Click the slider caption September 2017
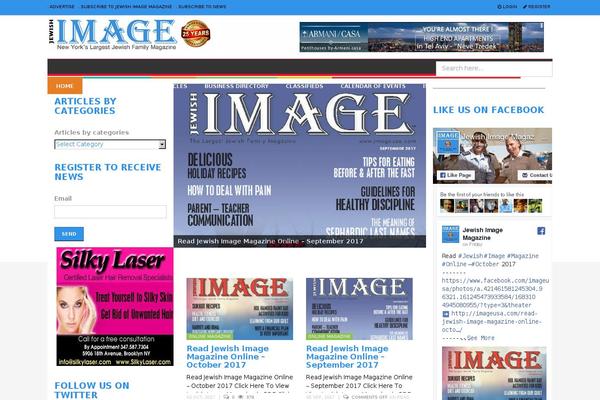 (271, 242)
